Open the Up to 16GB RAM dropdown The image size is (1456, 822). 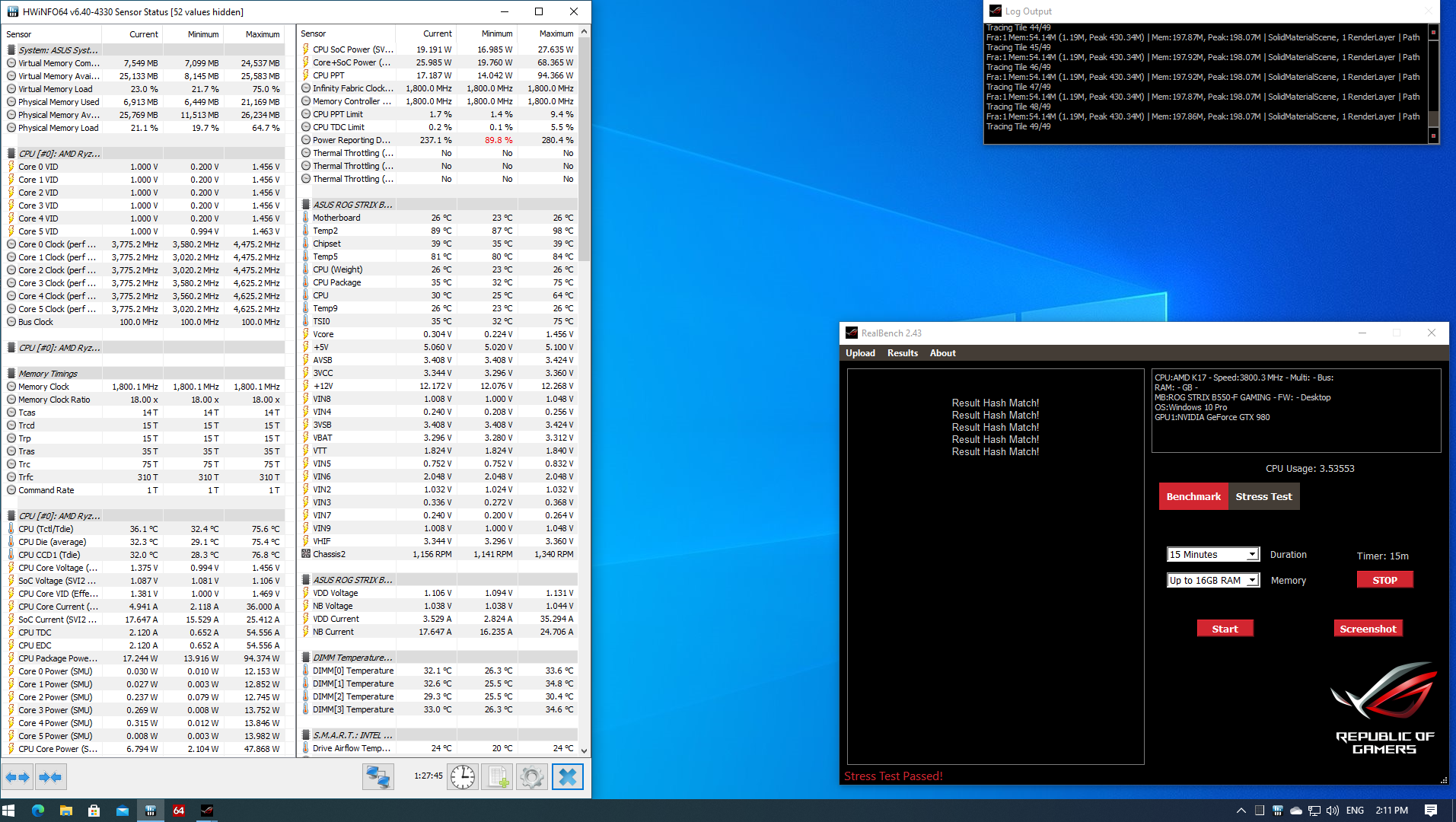[1212, 580]
